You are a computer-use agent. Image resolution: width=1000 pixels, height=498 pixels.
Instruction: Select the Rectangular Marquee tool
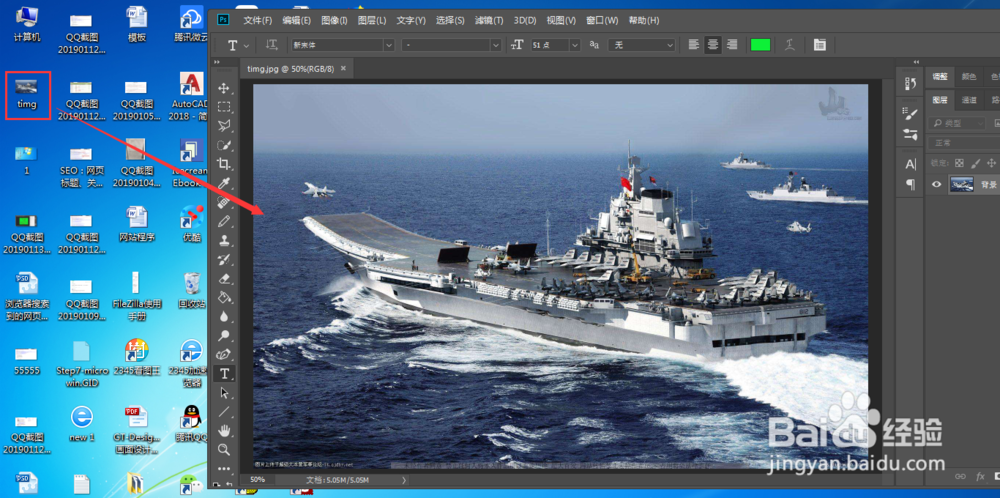(224, 106)
